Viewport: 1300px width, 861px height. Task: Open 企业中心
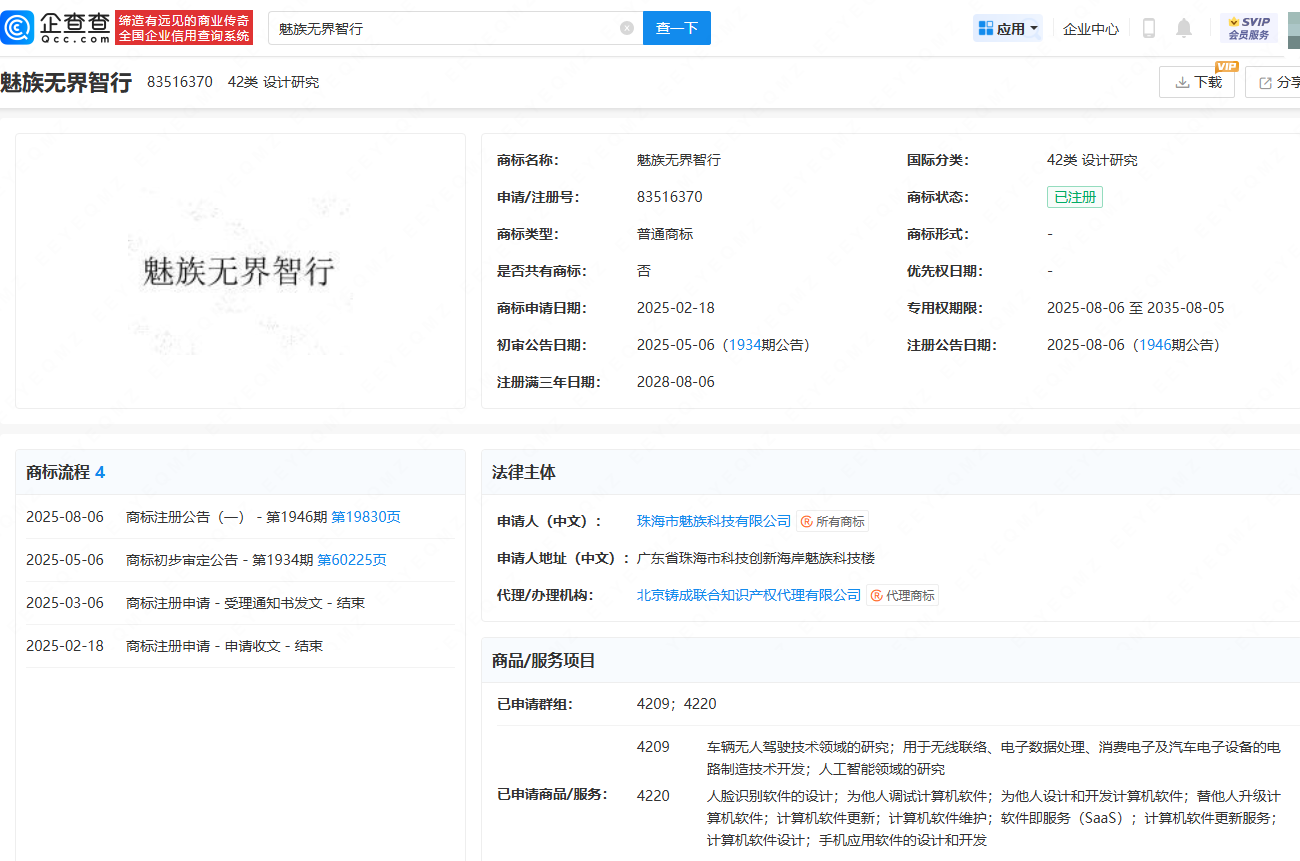[1091, 29]
